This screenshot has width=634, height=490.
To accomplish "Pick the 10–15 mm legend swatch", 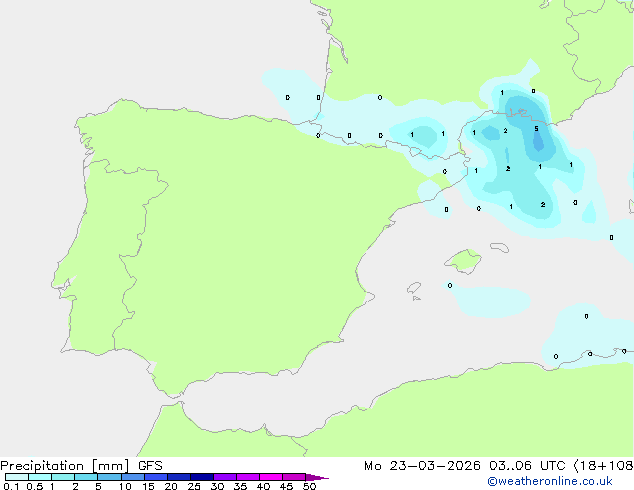I will click(x=133, y=477).
